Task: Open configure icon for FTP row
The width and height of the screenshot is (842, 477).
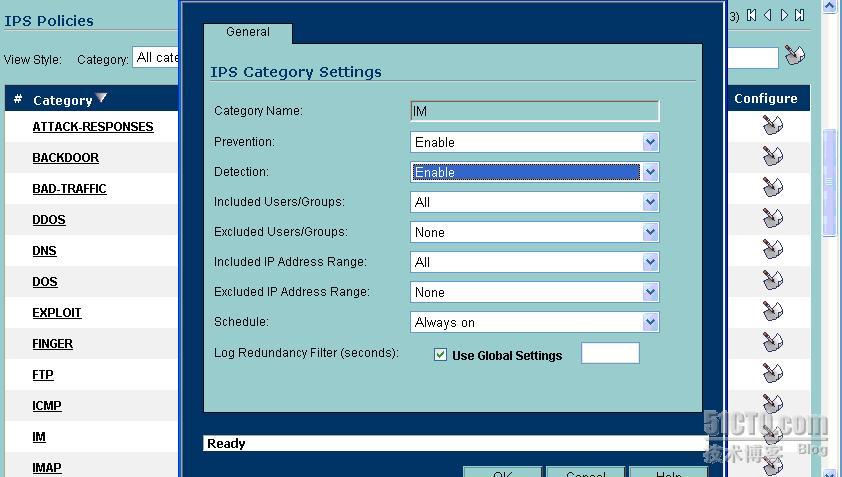Action: 773,373
